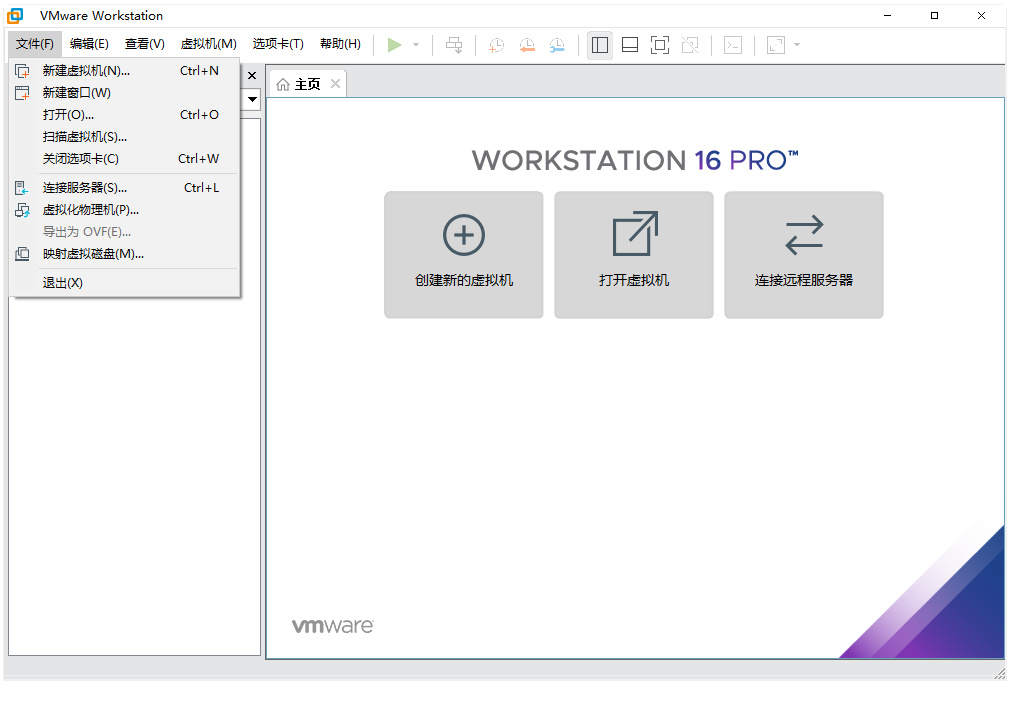Click the Unity mode toolbar icon
The height and width of the screenshot is (705, 1020).
click(x=689, y=45)
